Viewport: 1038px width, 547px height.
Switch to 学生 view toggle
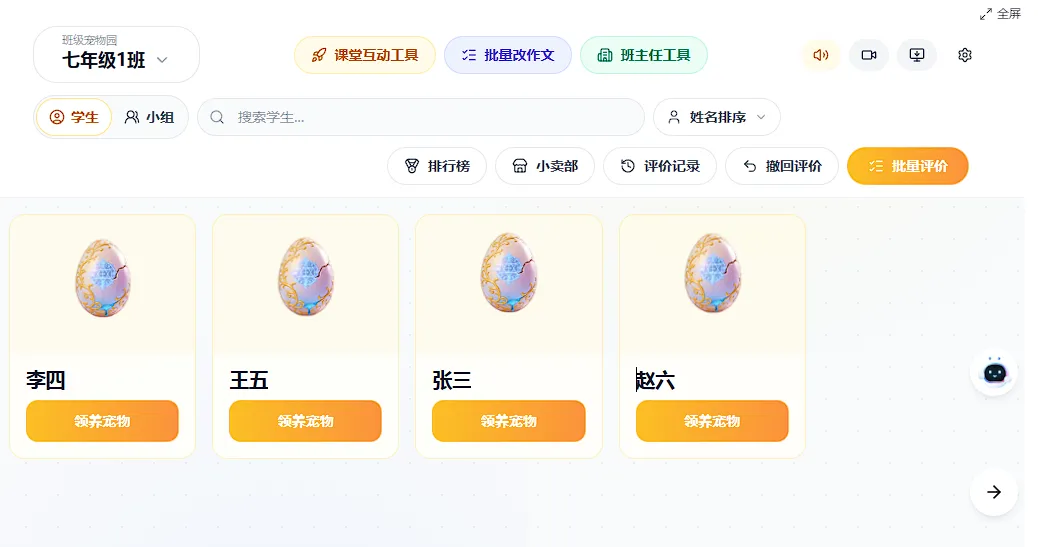tap(74, 117)
